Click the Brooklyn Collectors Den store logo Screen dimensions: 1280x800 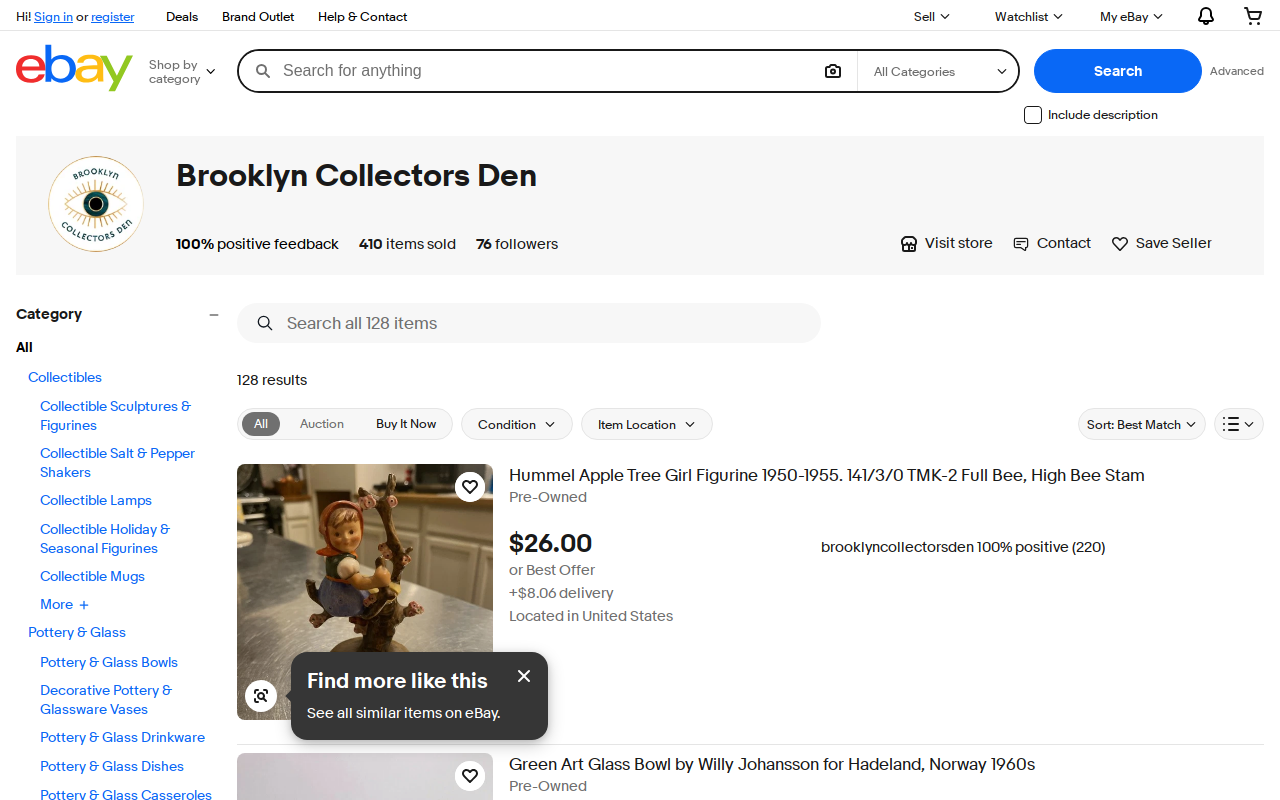click(x=96, y=204)
